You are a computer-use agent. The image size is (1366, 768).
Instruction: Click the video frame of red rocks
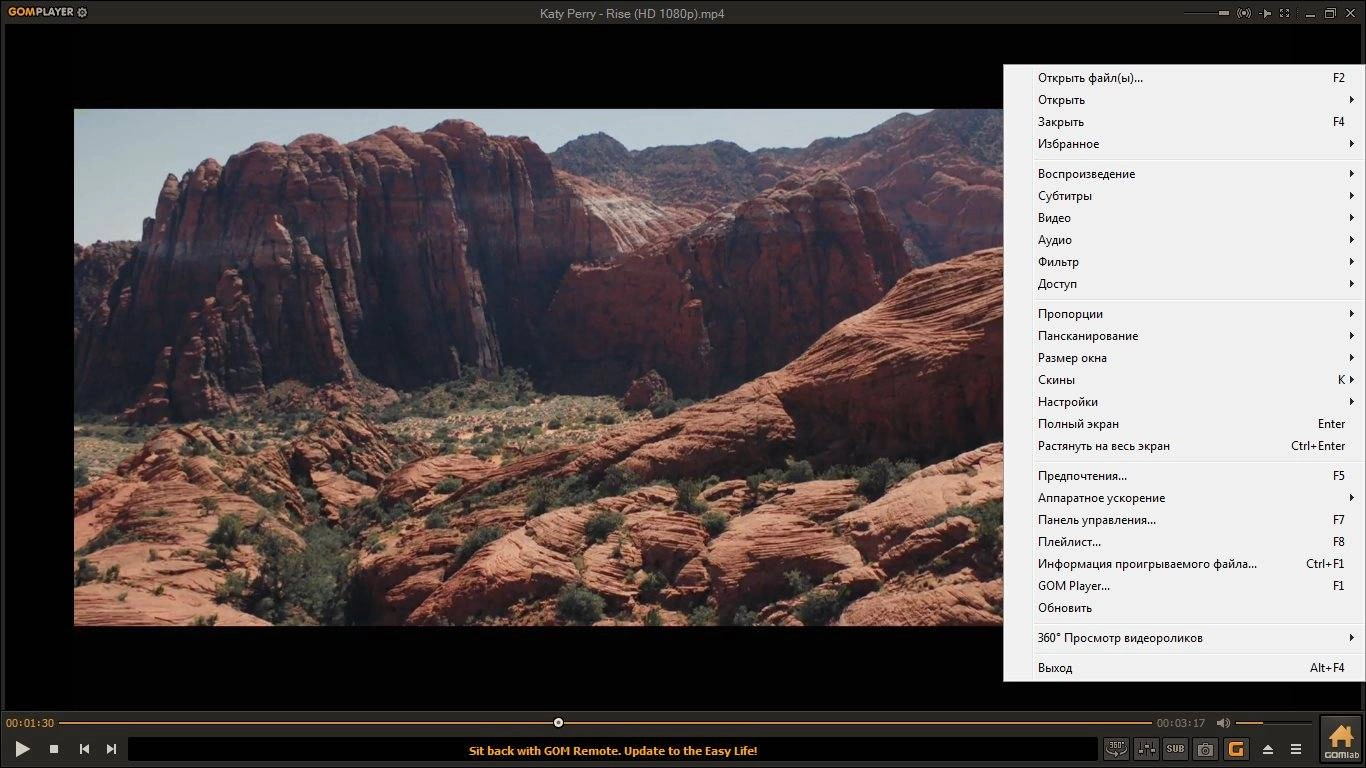point(538,367)
